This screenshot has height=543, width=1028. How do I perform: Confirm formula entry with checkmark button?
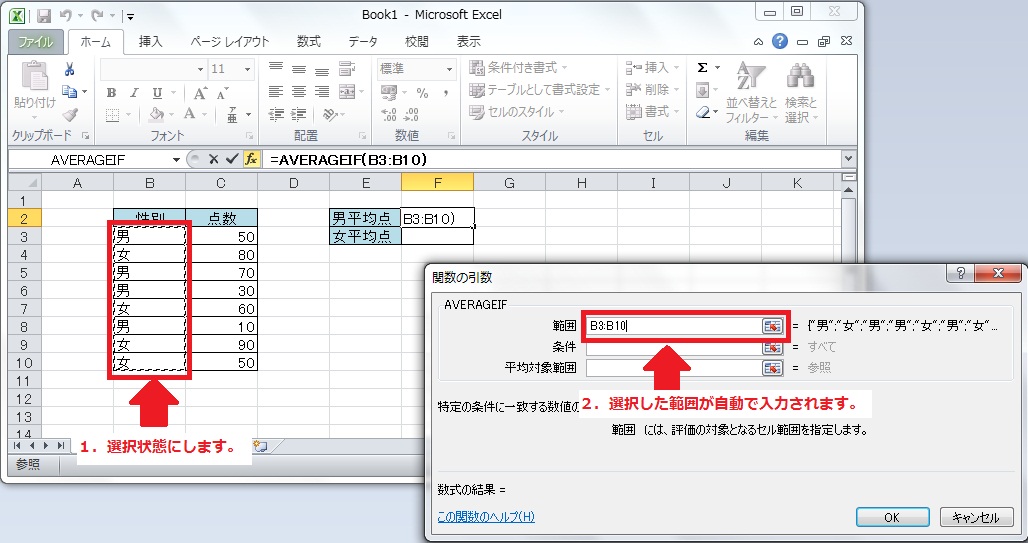tap(231, 159)
